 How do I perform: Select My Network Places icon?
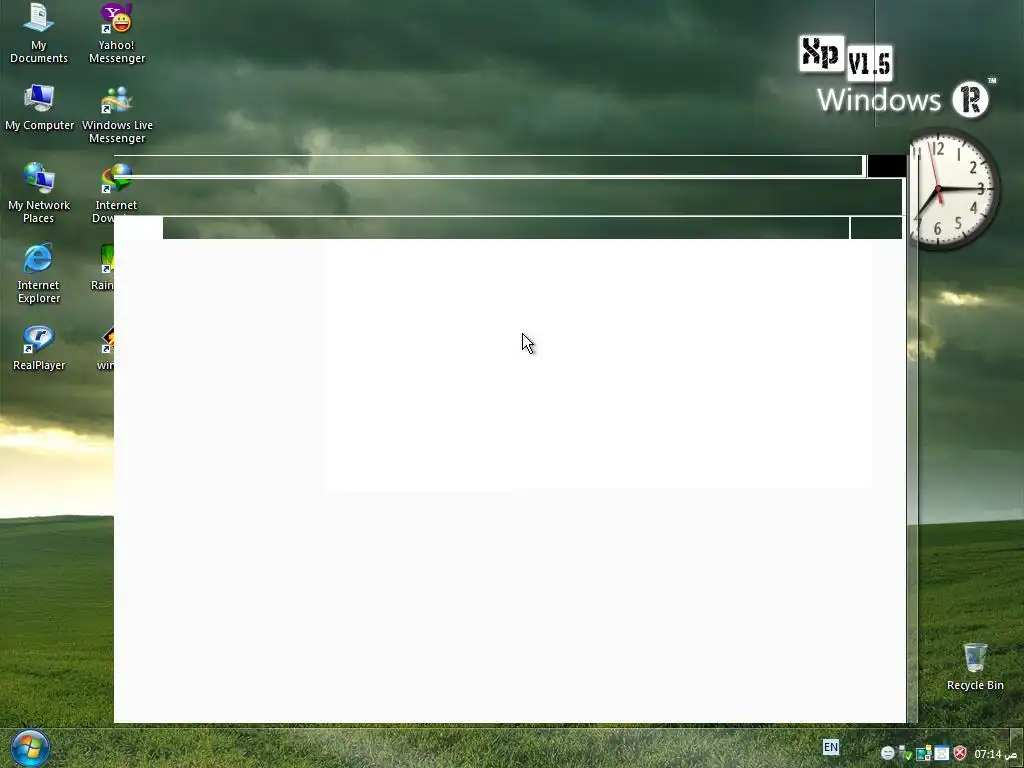39,193
